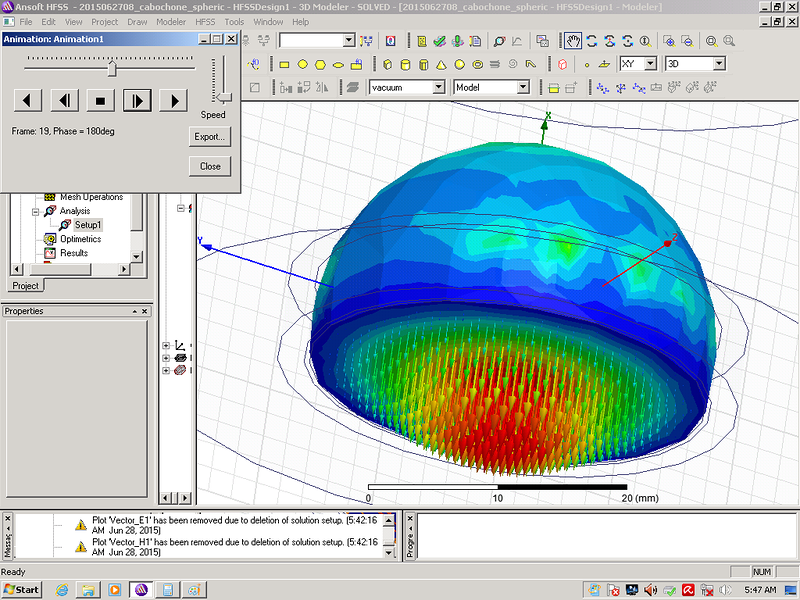Viewport: 800px width, 600px height.
Task: Click the Draw rectangle icon
Action: [x=284, y=64]
